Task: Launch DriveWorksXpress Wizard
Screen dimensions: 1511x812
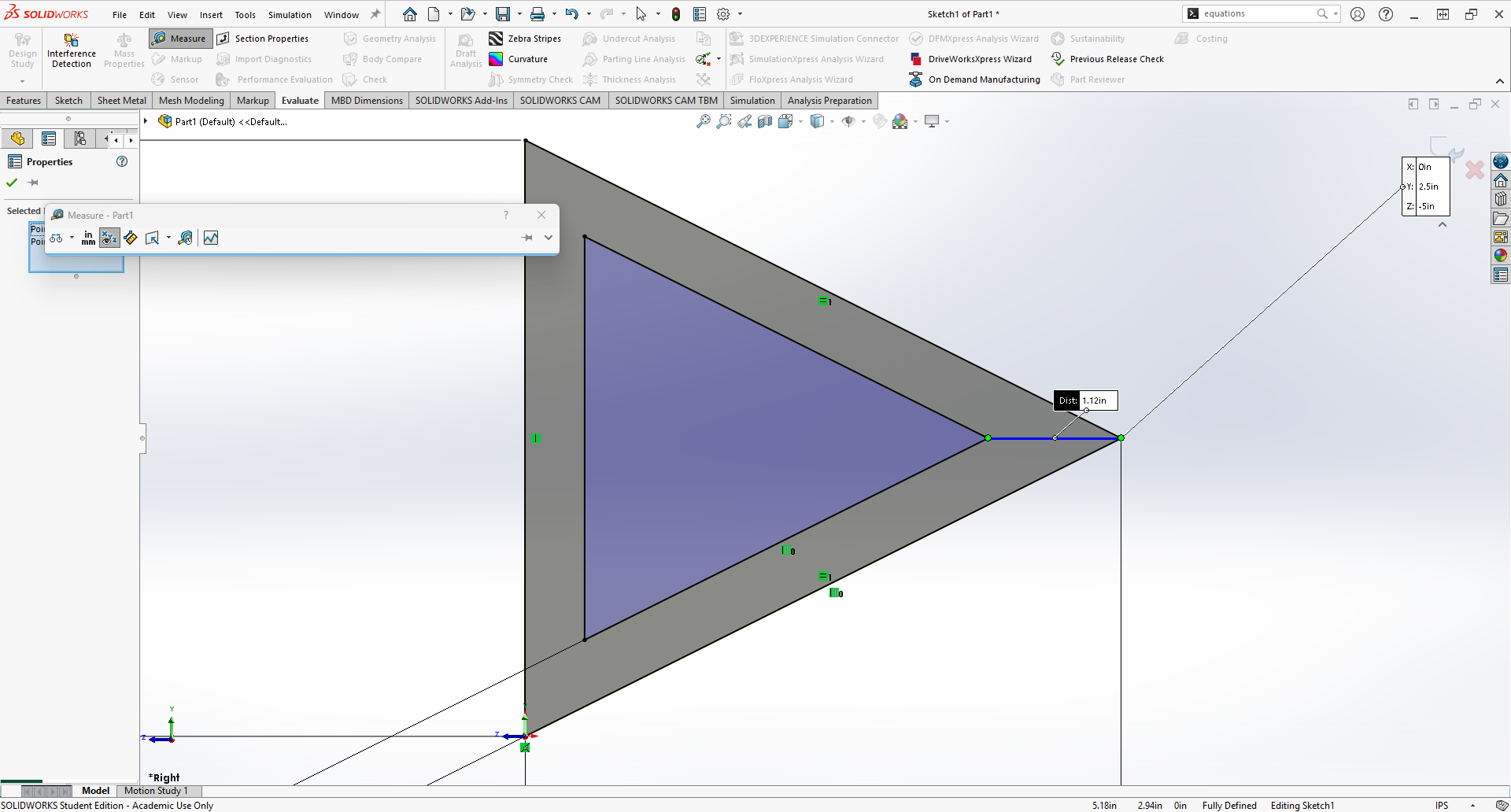Action: pos(970,59)
